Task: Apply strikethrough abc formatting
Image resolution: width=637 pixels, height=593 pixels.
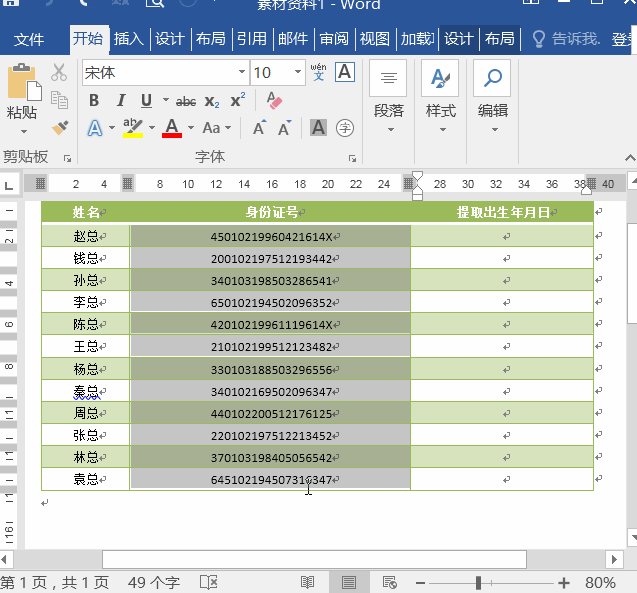Action: pos(186,101)
